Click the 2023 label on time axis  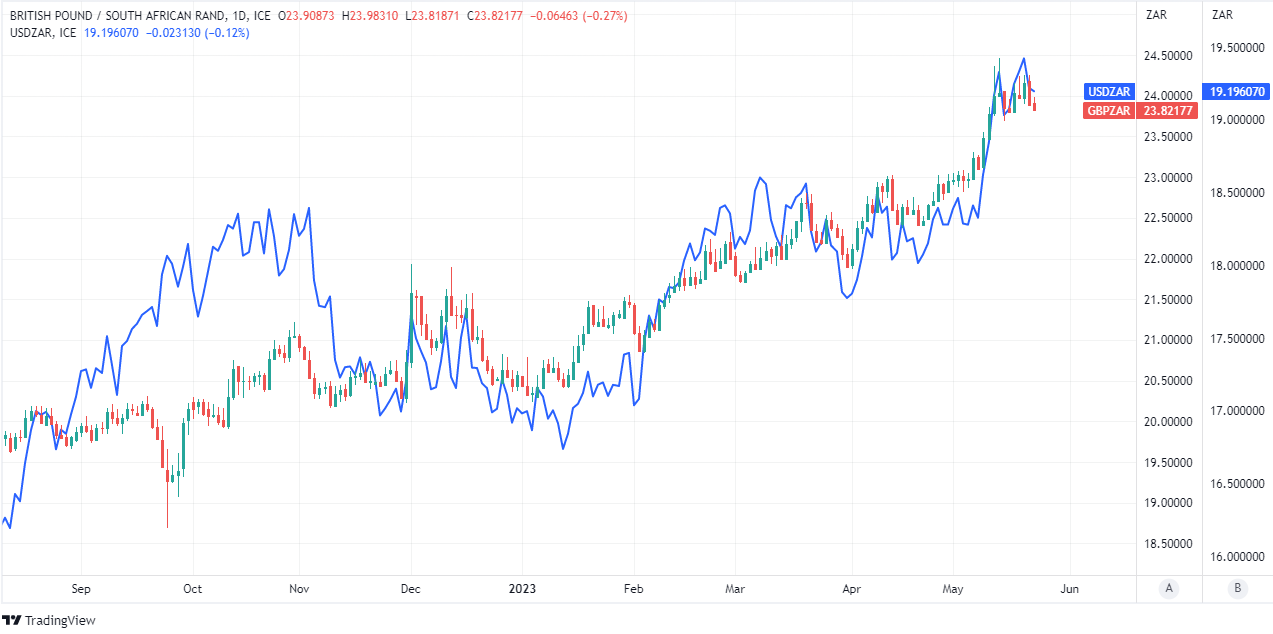521,588
